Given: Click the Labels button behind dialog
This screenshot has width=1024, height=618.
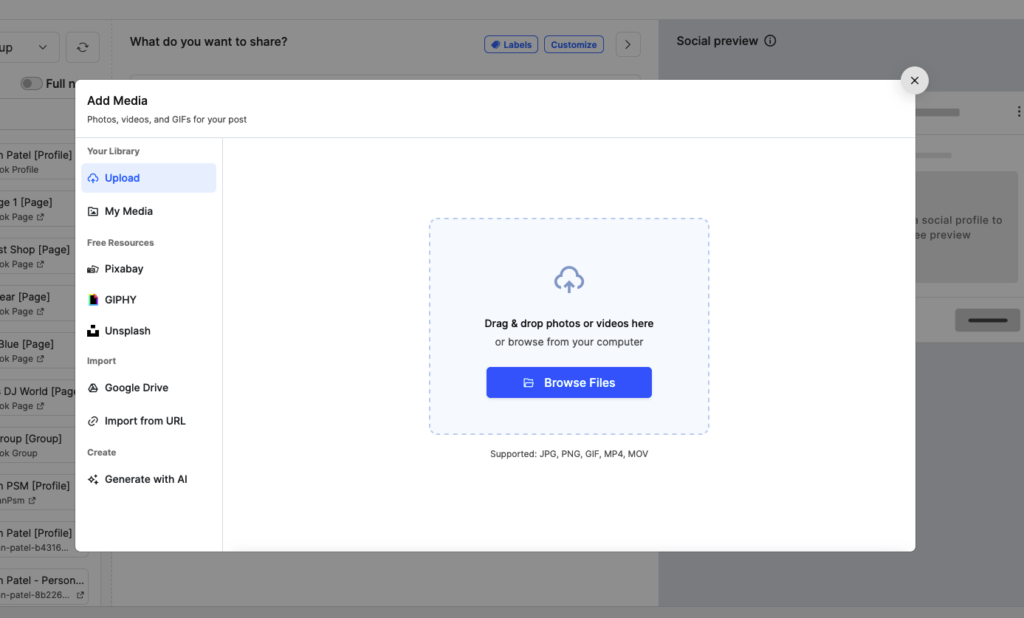Looking at the screenshot, I should pos(511,44).
